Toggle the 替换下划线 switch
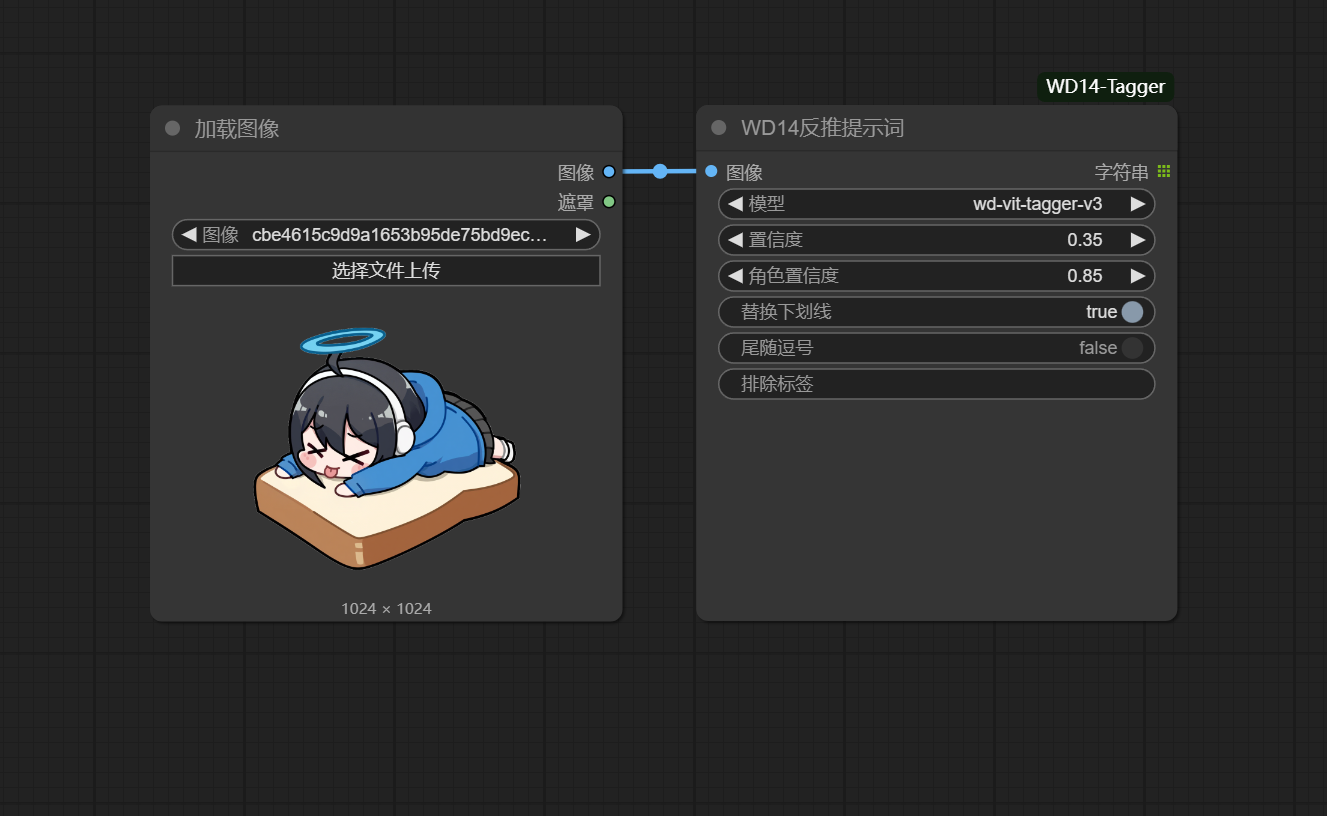 pos(1131,312)
